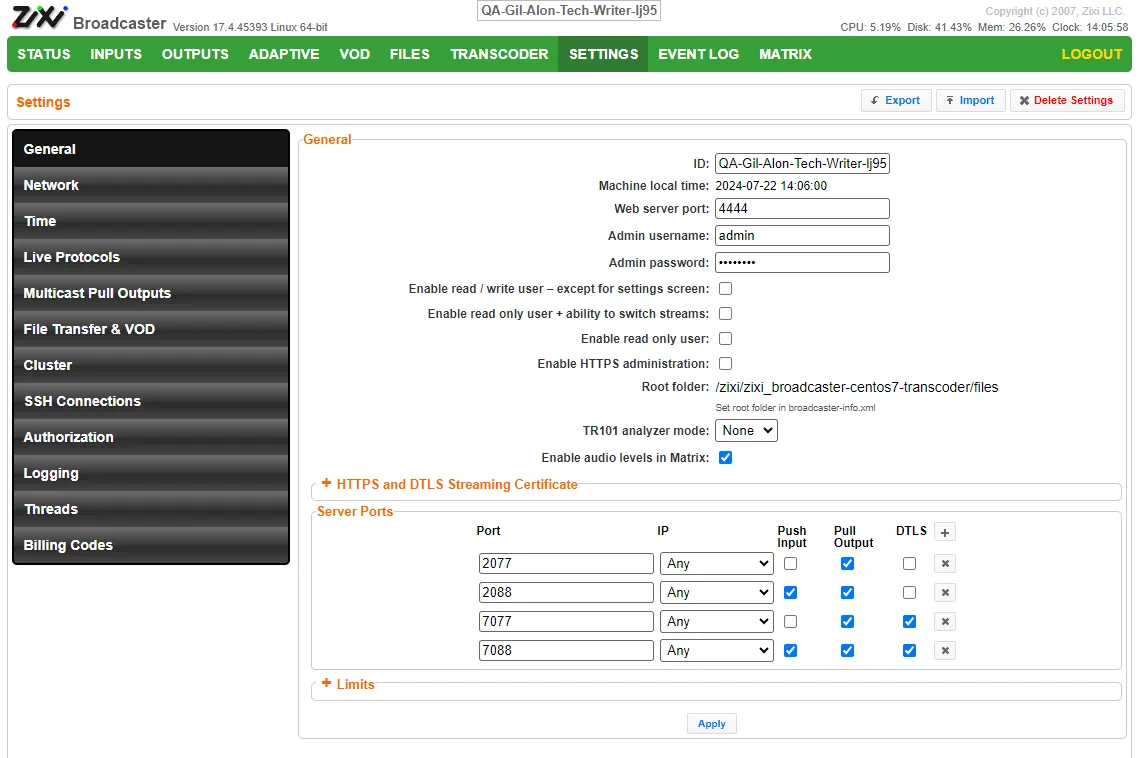Click Delete Settings button

tap(1066, 101)
